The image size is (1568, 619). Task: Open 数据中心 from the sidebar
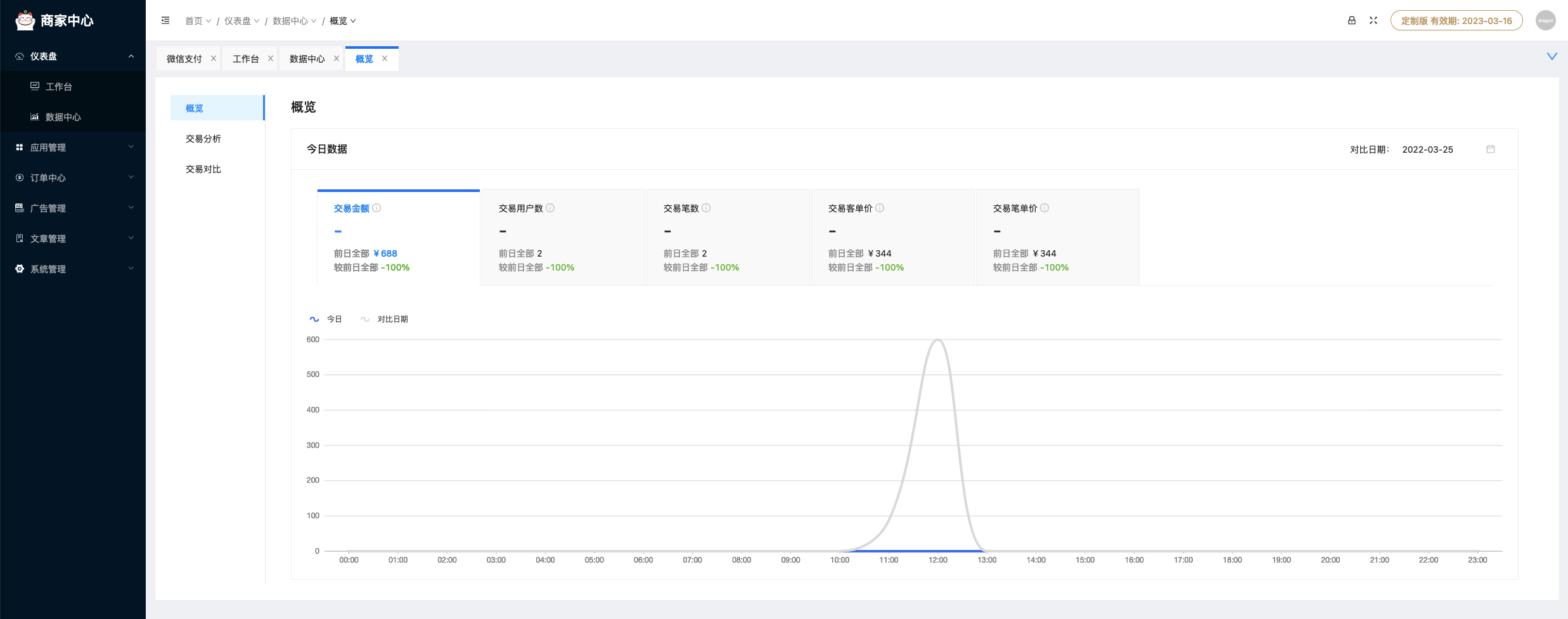[73, 117]
